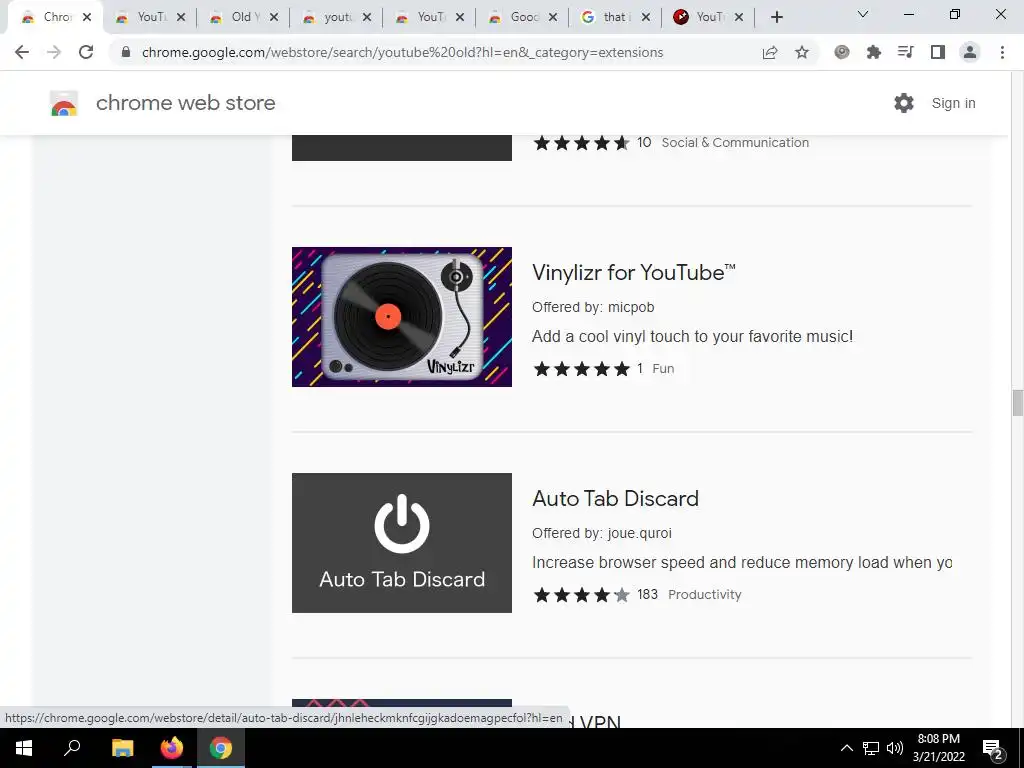Open Chrome's three-dot menu
Viewport: 1024px width, 768px height.
(1002, 52)
